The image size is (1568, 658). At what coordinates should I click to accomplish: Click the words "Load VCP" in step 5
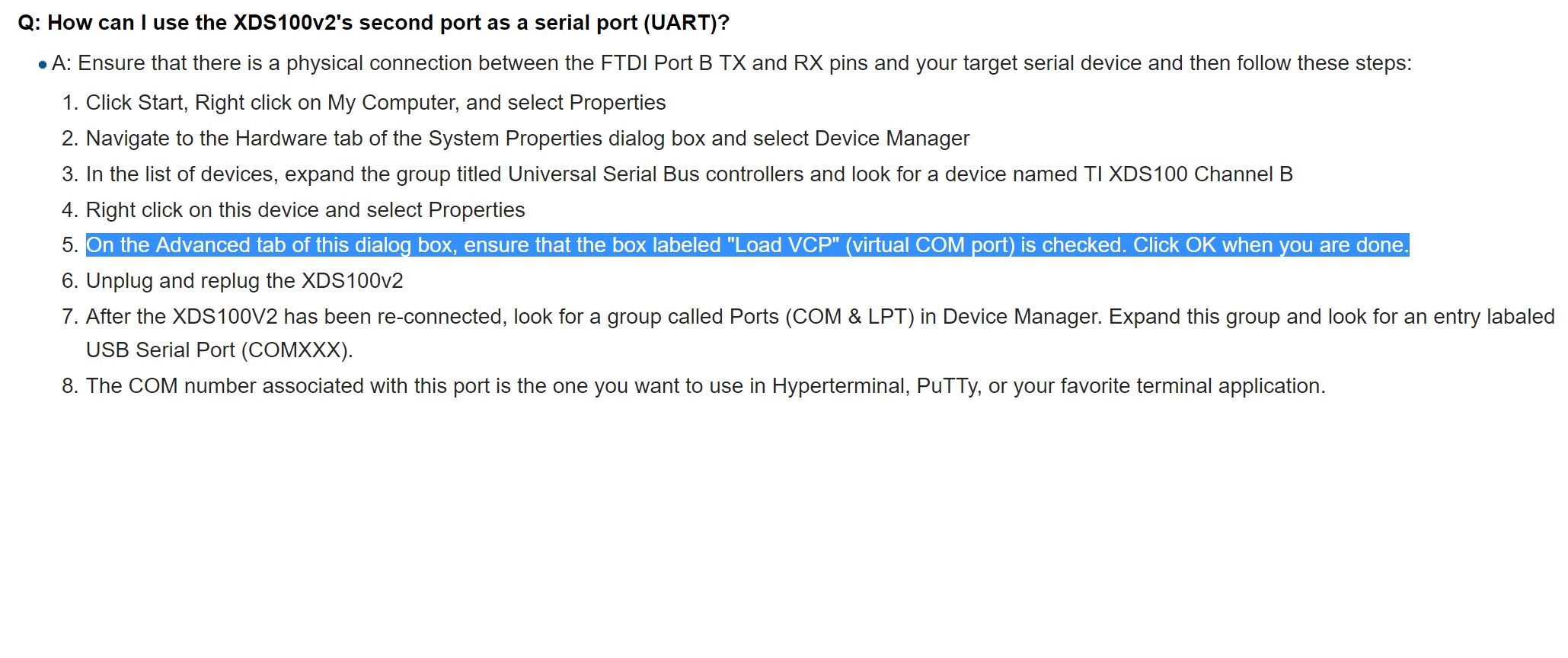tap(783, 245)
